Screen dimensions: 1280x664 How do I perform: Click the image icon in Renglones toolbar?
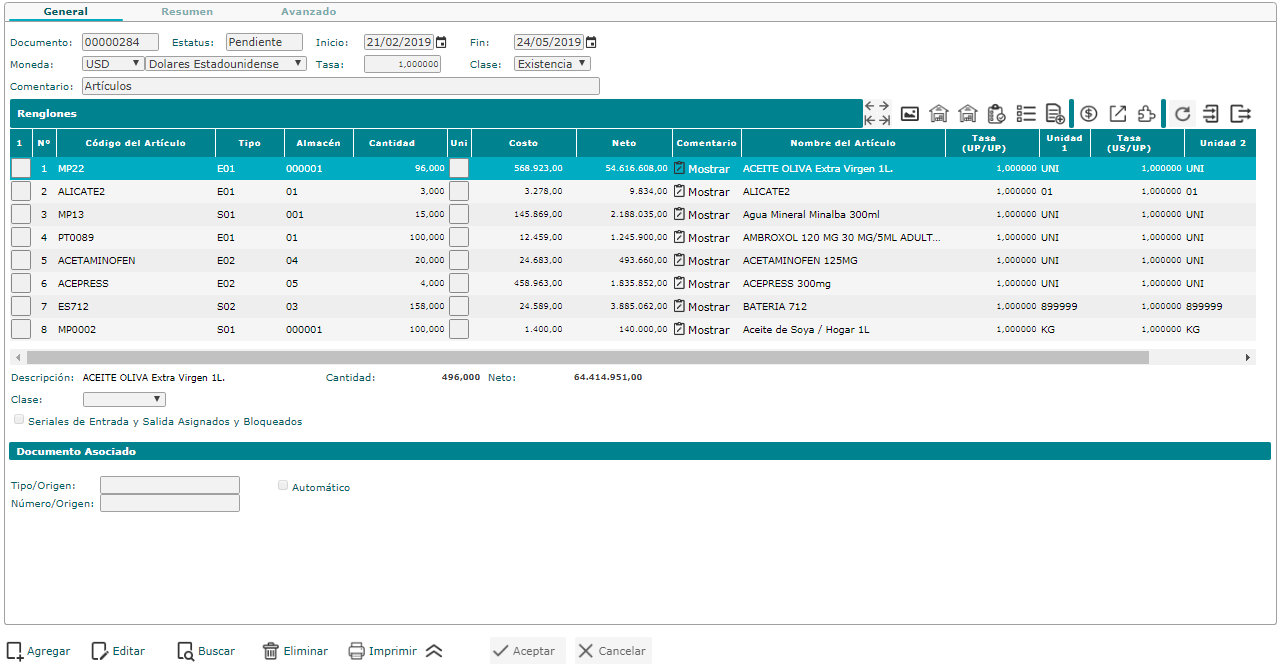click(x=909, y=114)
